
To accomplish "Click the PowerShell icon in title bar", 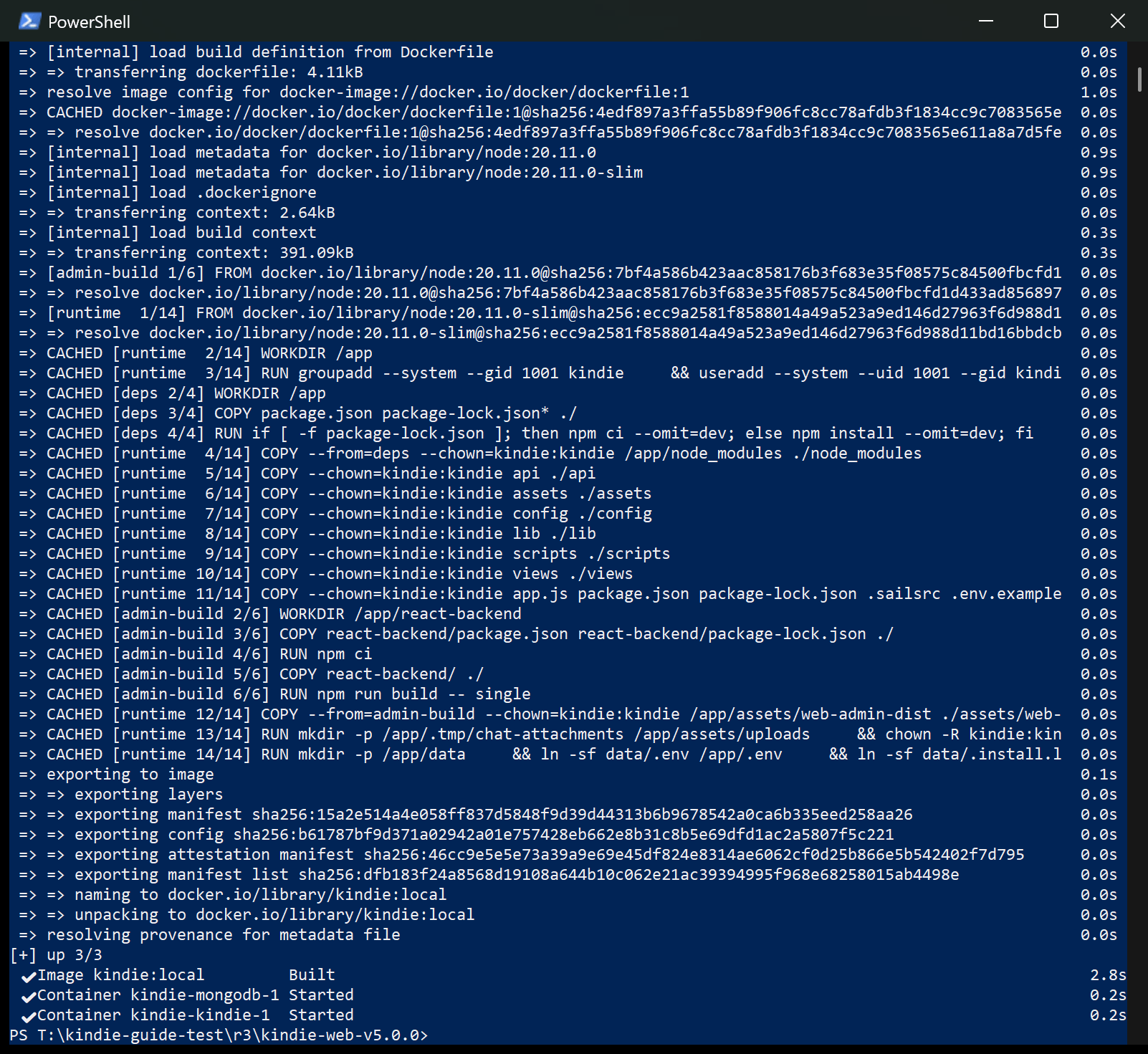I will point(29,21).
